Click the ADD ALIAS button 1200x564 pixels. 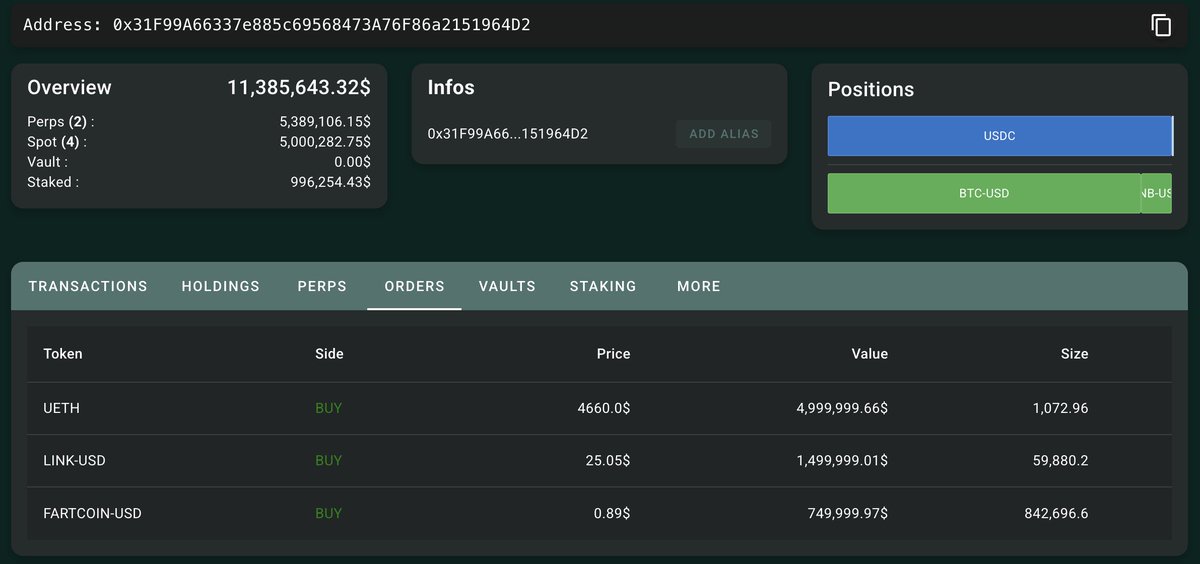723,134
